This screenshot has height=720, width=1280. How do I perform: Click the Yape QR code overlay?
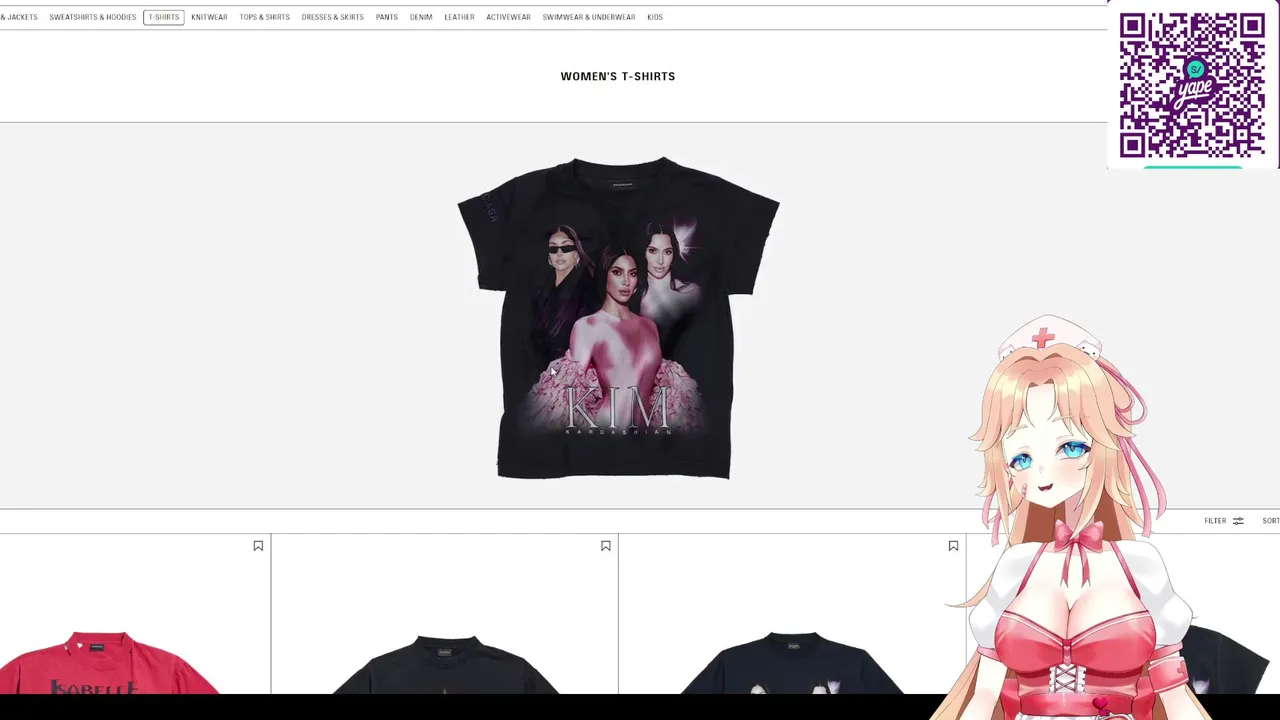pyautogui.click(x=1192, y=85)
